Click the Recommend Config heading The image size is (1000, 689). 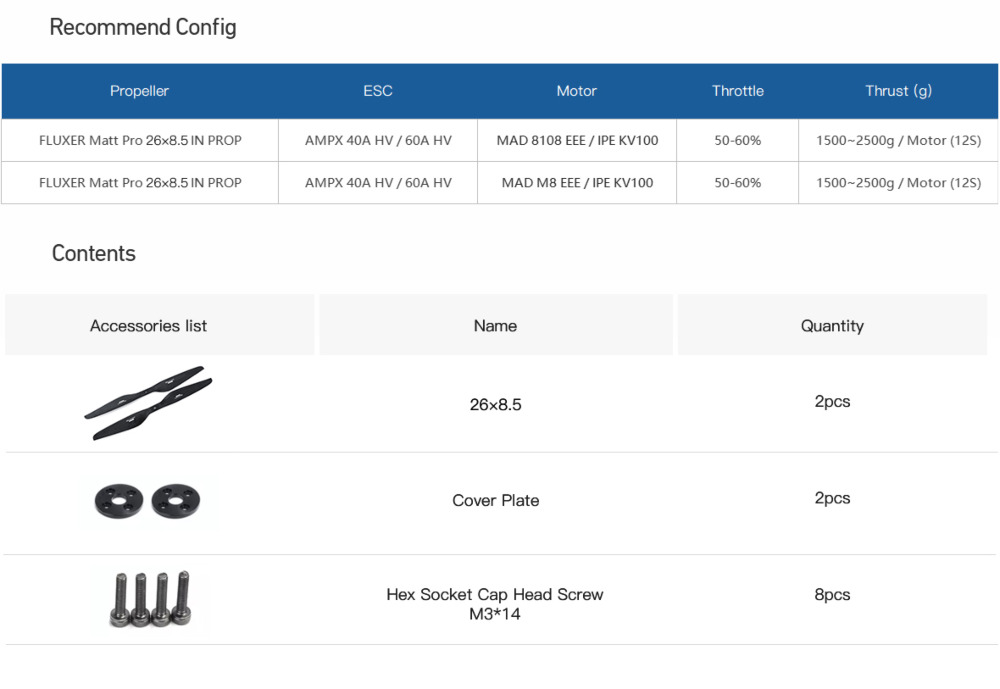[143, 27]
